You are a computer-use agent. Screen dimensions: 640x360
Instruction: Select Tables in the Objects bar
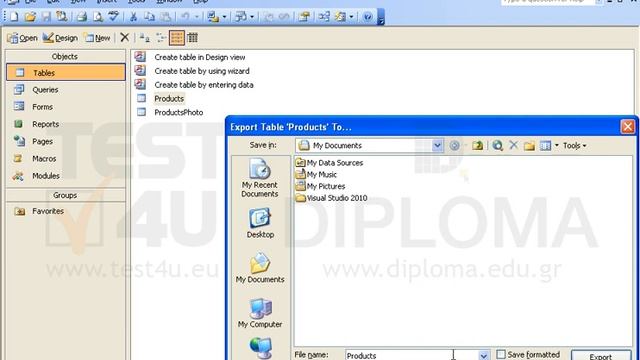point(66,73)
